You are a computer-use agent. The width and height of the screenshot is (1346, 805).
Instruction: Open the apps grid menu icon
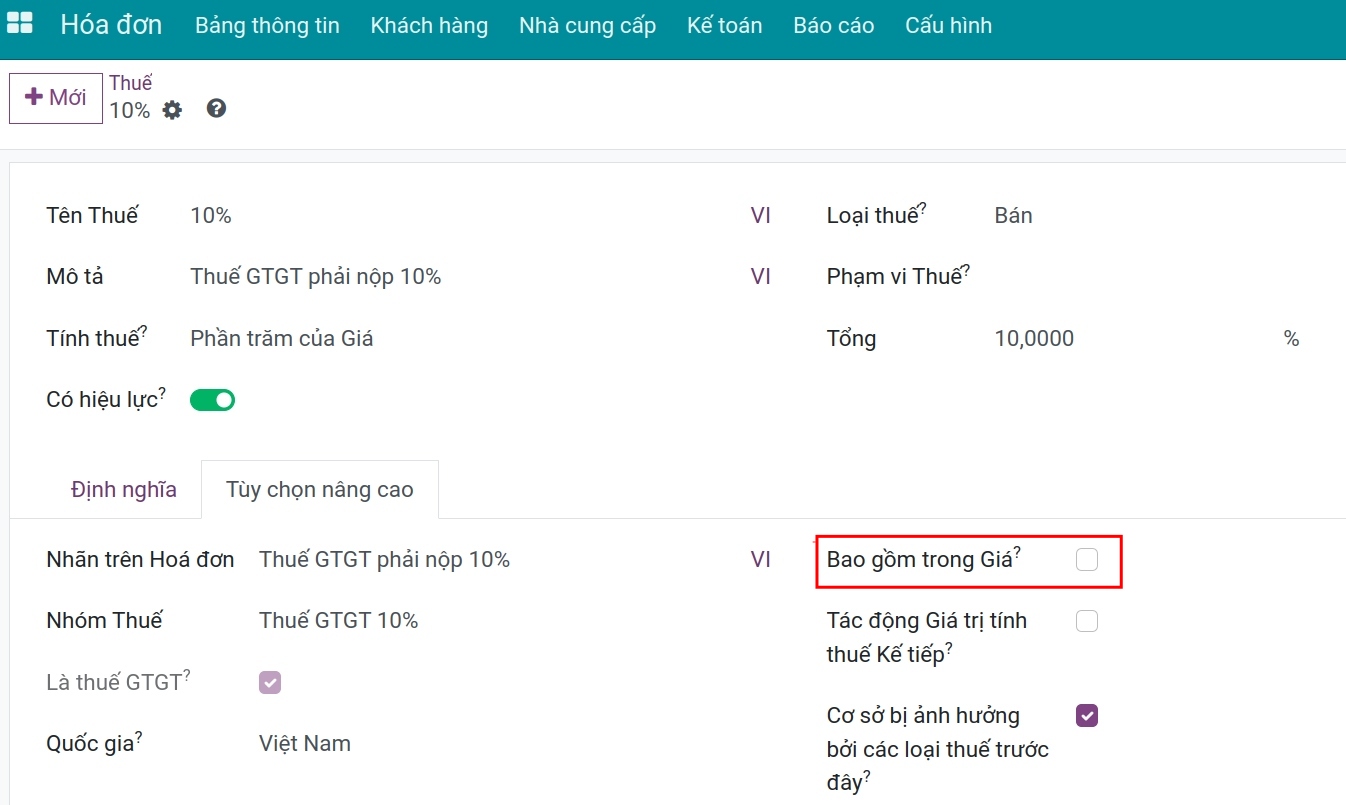(x=19, y=24)
